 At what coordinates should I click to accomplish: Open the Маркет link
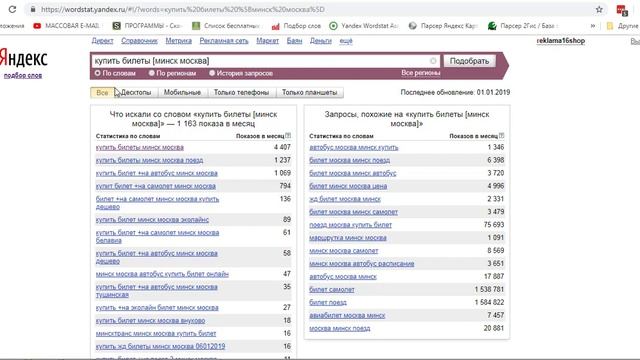point(267,41)
